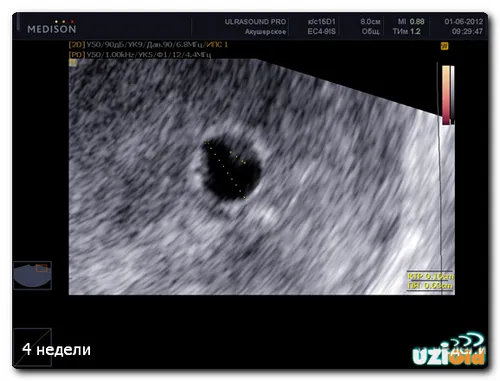The image size is (500, 381).
Task: Click the 8.0см depth value
Action: point(370,22)
